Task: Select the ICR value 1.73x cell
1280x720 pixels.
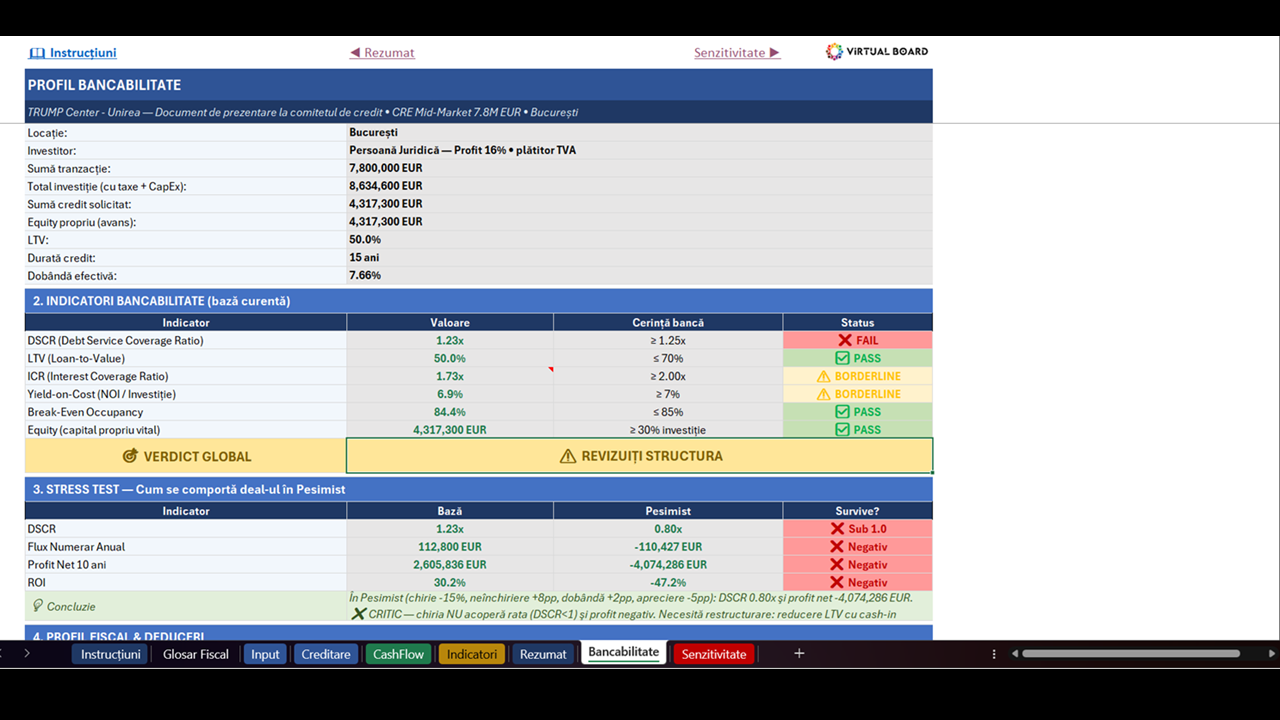Action: coord(450,377)
